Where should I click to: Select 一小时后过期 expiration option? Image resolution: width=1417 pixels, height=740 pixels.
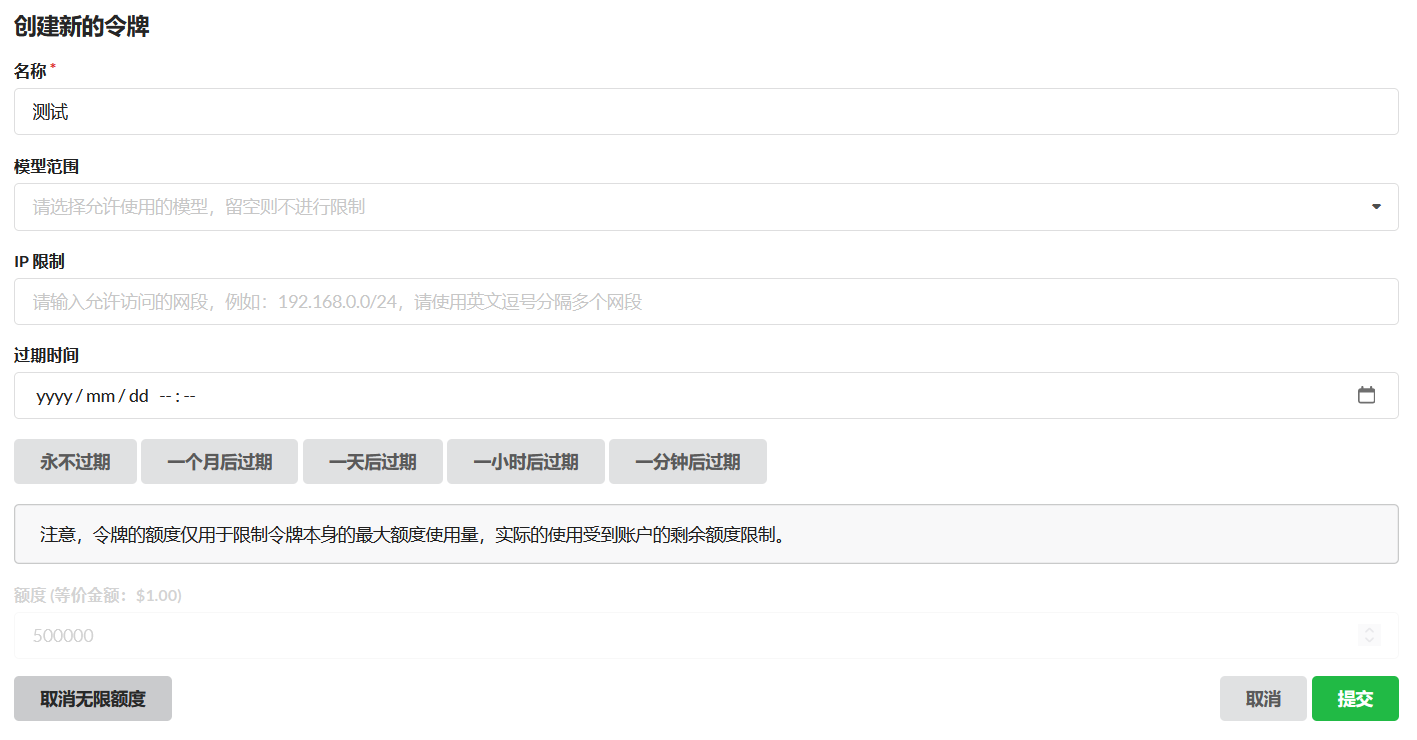(525, 461)
